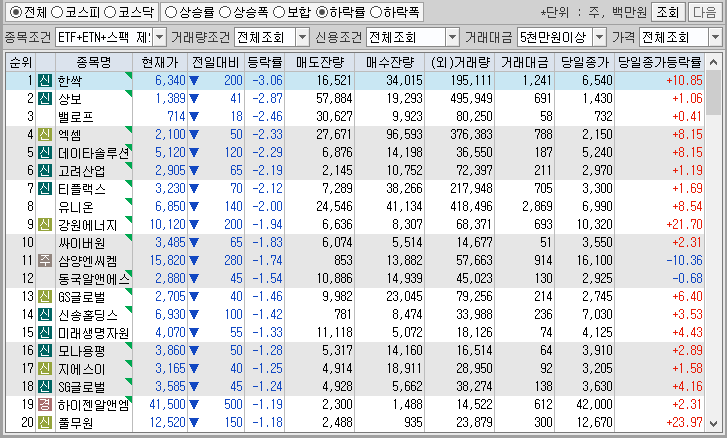Viewport: 727px width, 438px height.
Task: Sort by 거래대금 column header
Action: click(x=524, y=62)
